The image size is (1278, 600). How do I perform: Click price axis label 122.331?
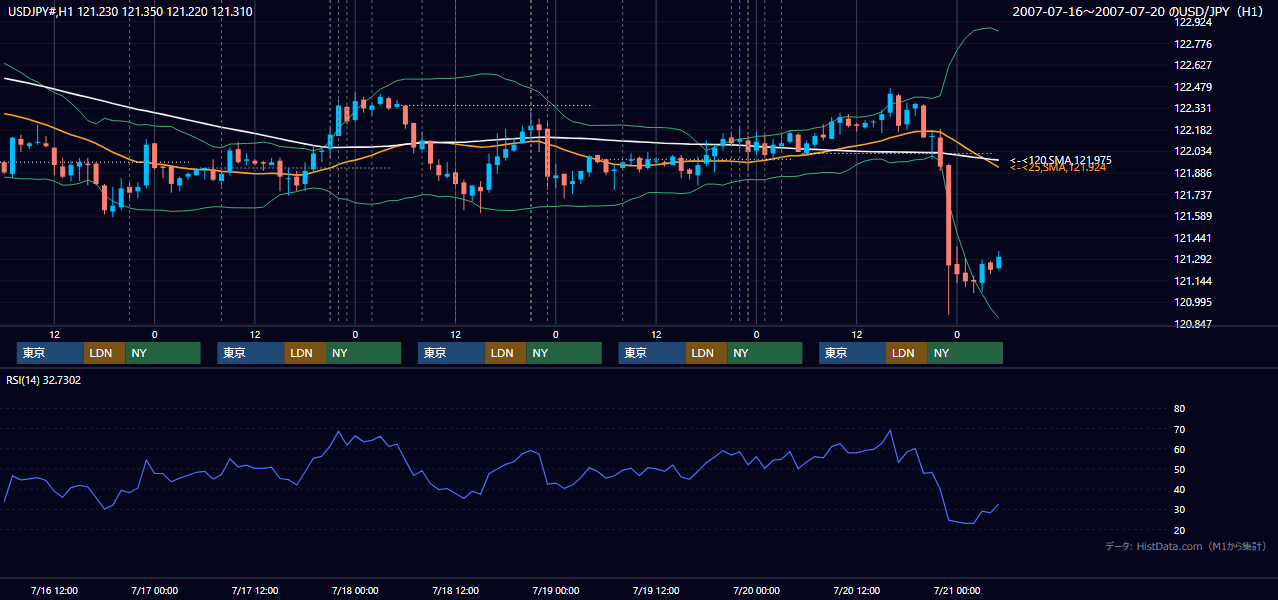click(1194, 108)
